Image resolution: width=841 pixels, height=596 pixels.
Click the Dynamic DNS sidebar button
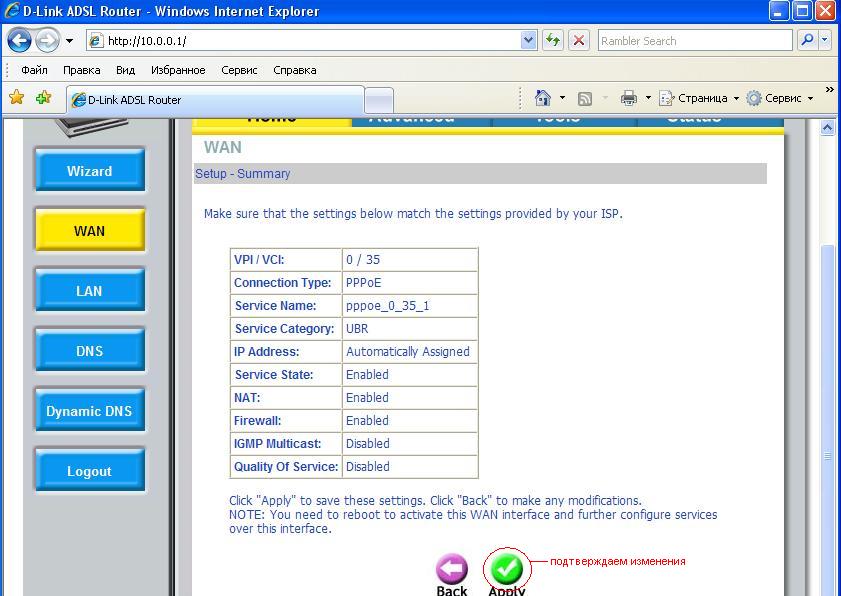pyautogui.click(x=90, y=411)
